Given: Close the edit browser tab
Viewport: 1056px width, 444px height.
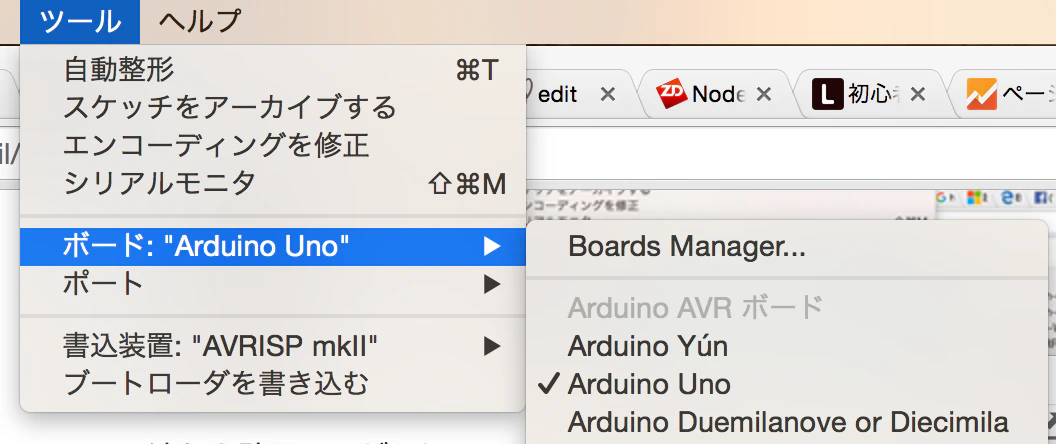Looking at the screenshot, I should [607, 95].
